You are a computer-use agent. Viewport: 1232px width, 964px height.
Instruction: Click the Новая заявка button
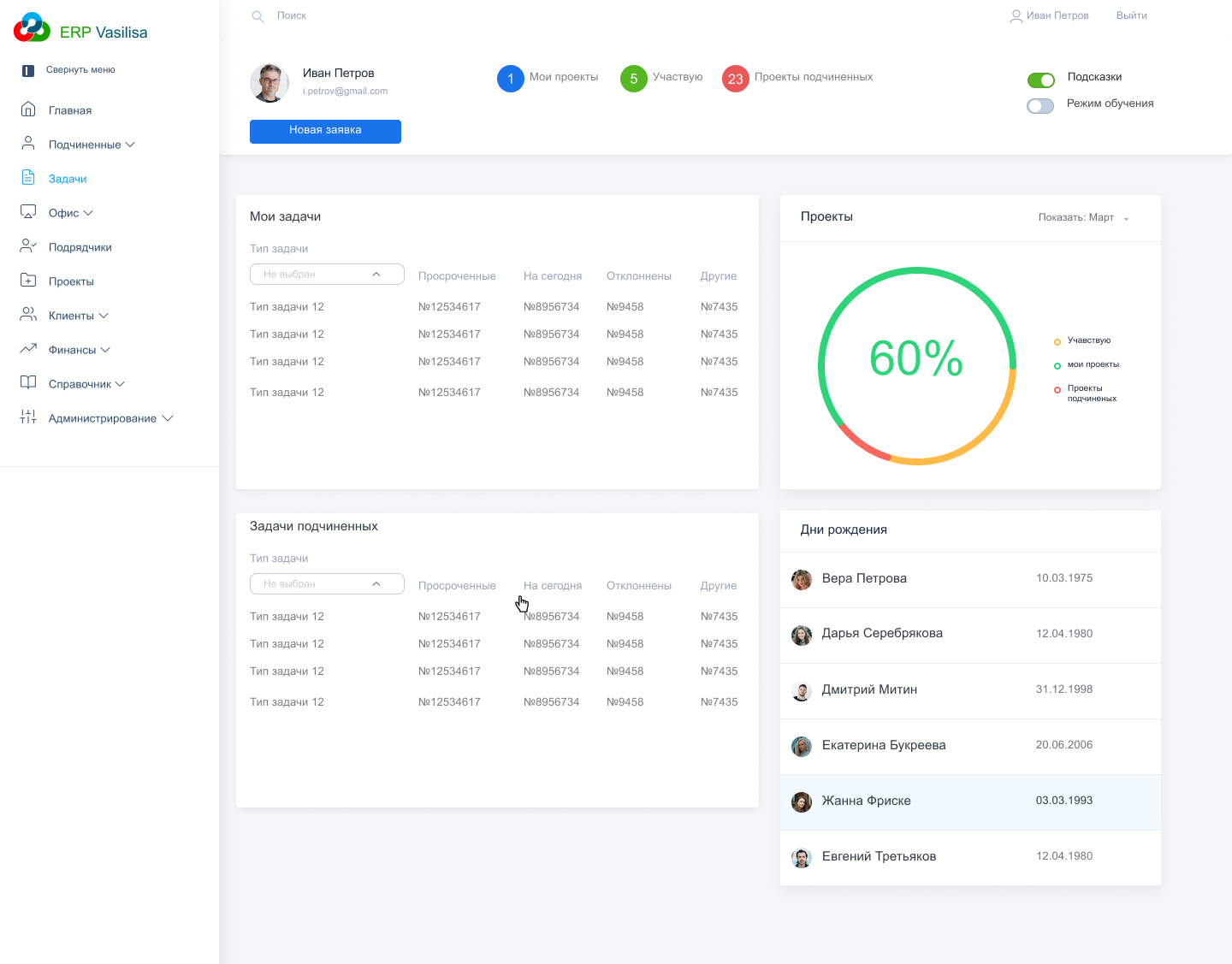pos(325,131)
